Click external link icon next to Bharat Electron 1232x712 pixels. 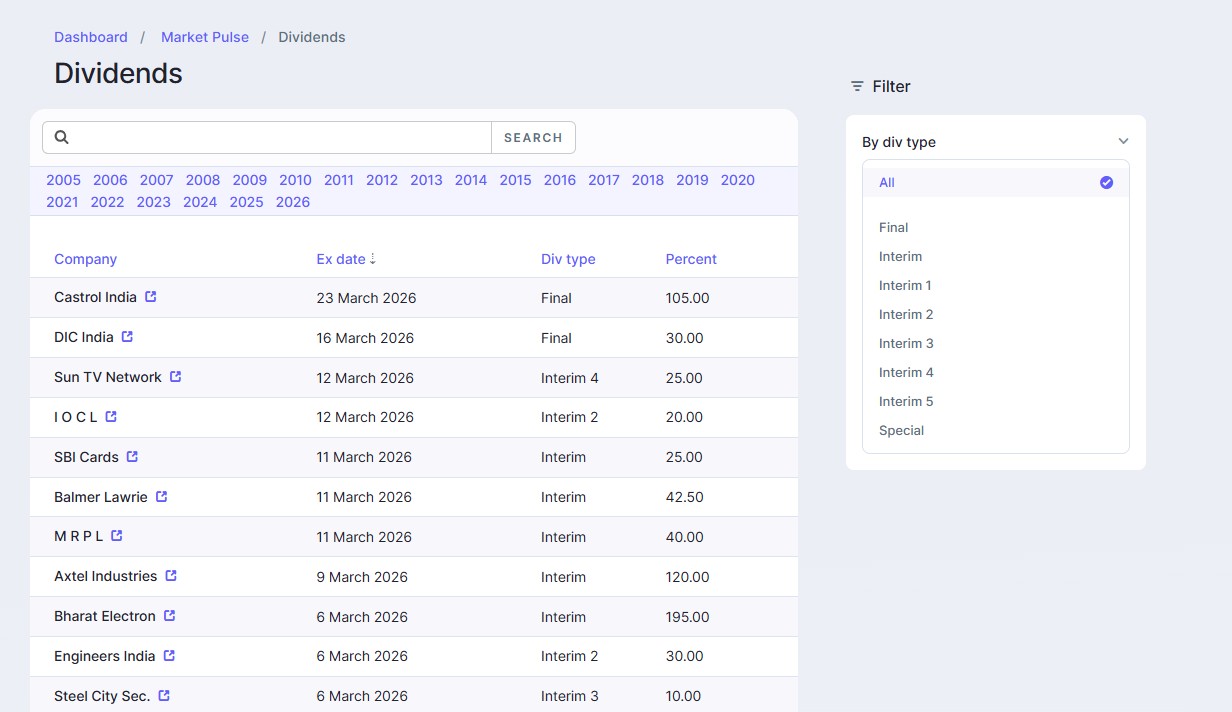170,616
